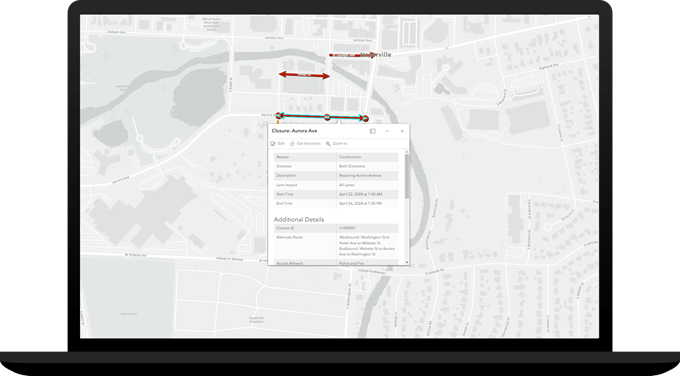The height and width of the screenshot is (376, 680).
Task: Click the 'Additional Details' heading
Action: point(299,219)
